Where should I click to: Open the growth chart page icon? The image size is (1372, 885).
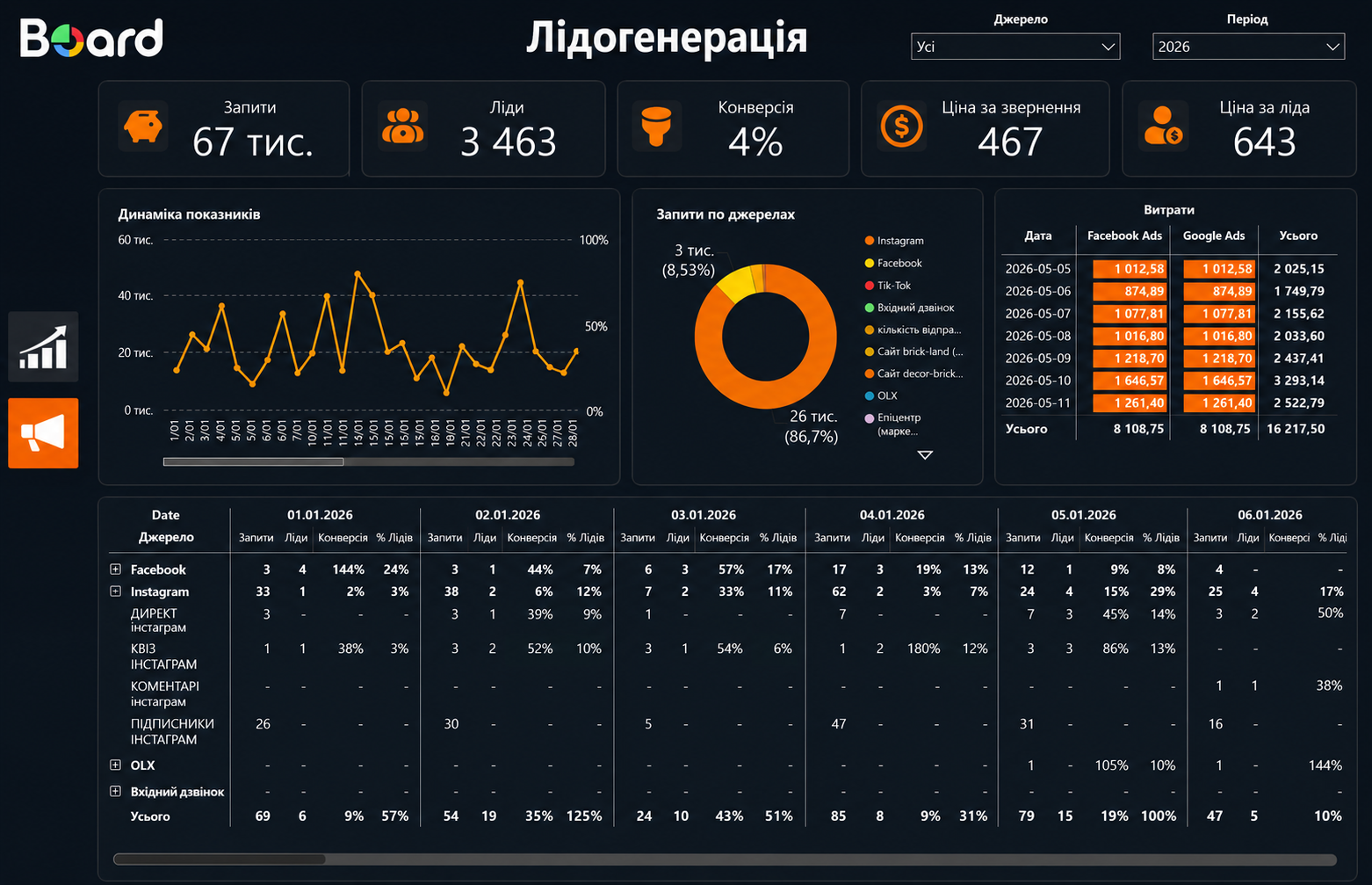(x=43, y=346)
